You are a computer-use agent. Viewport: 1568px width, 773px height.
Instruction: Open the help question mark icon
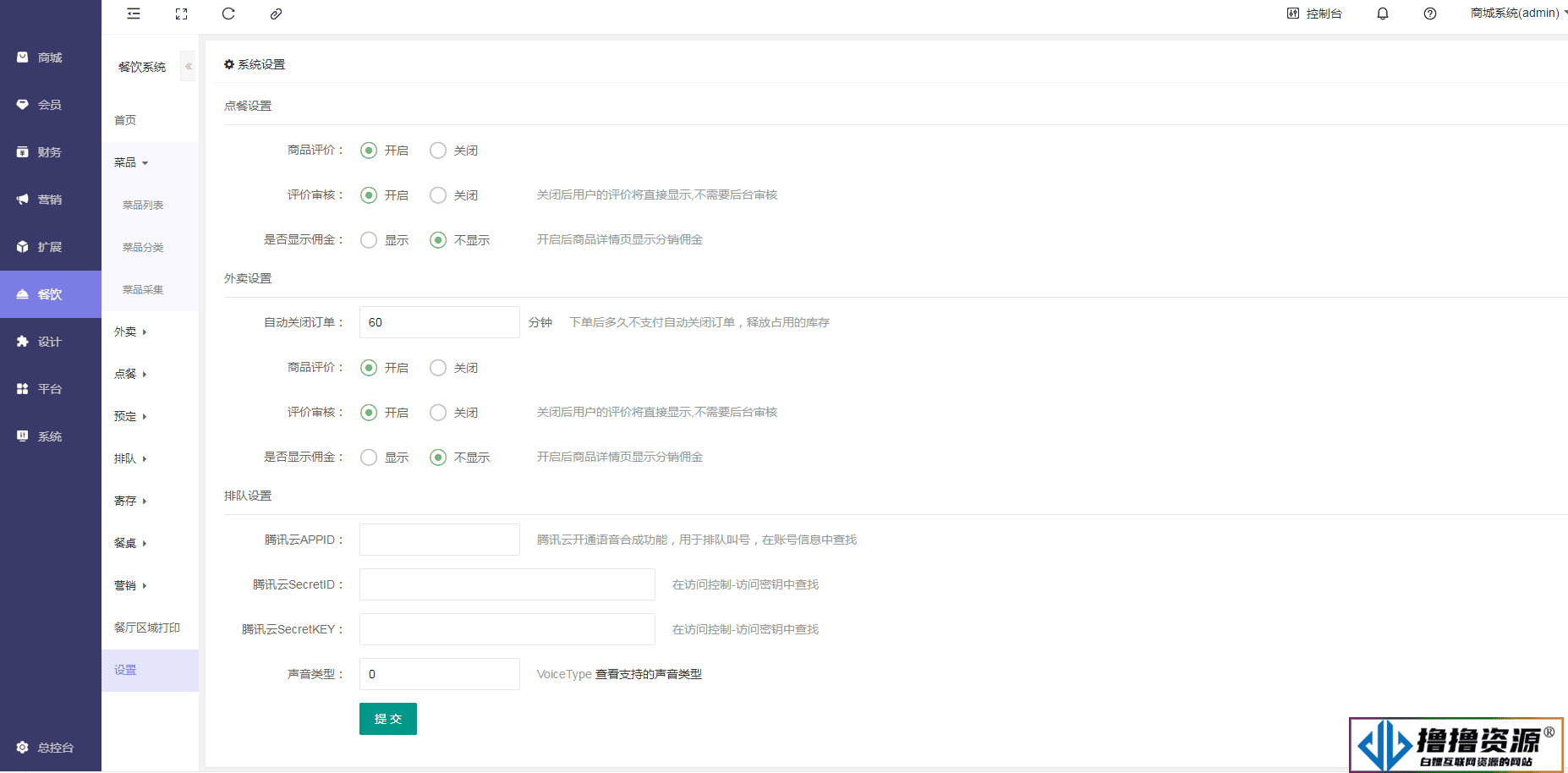point(1430,14)
